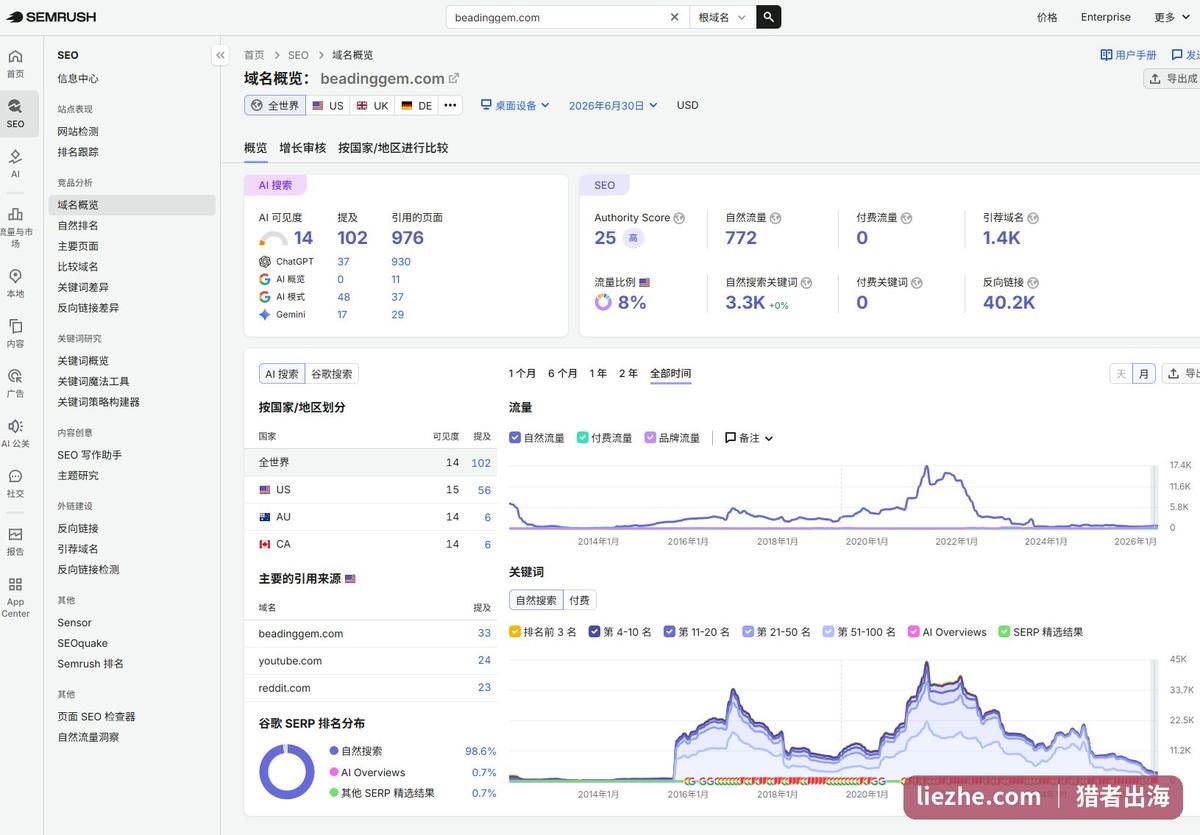The image size is (1200, 835).
Task: Select the 1 年 time range
Action: tap(598, 373)
